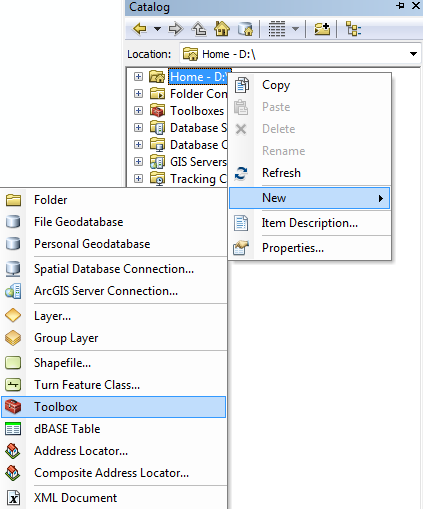Screen dimensions: 423x509
Task: Expand the Toolboxes tree node
Action: click(x=138, y=110)
